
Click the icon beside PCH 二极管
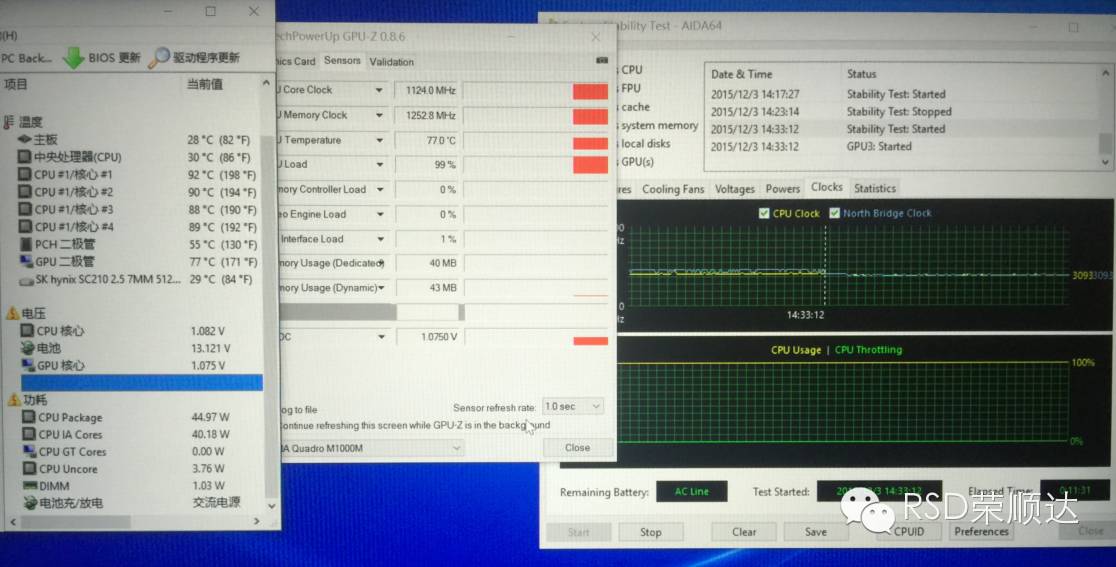(26, 244)
